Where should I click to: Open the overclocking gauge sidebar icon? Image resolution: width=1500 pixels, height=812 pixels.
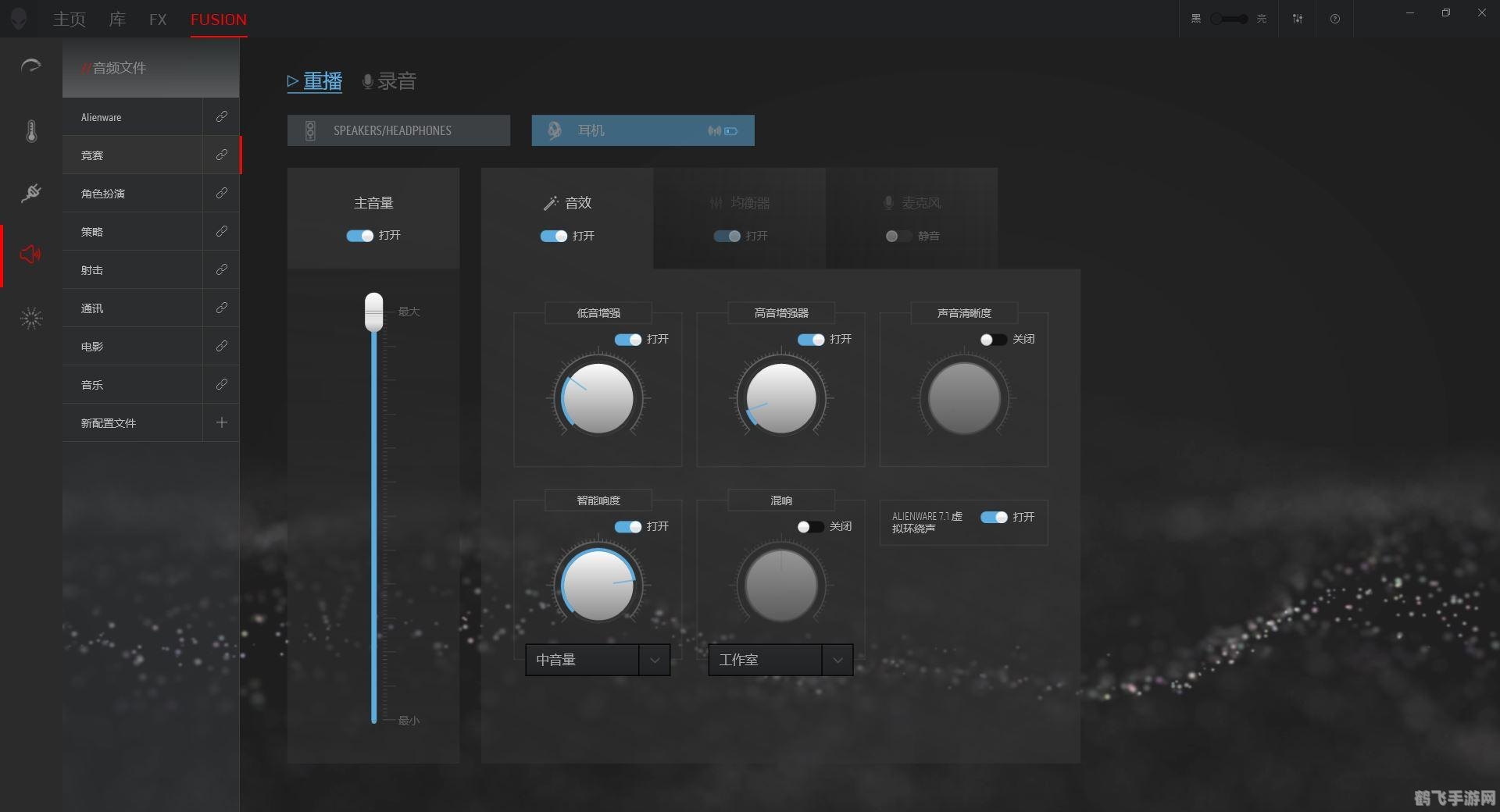pyautogui.click(x=31, y=66)
